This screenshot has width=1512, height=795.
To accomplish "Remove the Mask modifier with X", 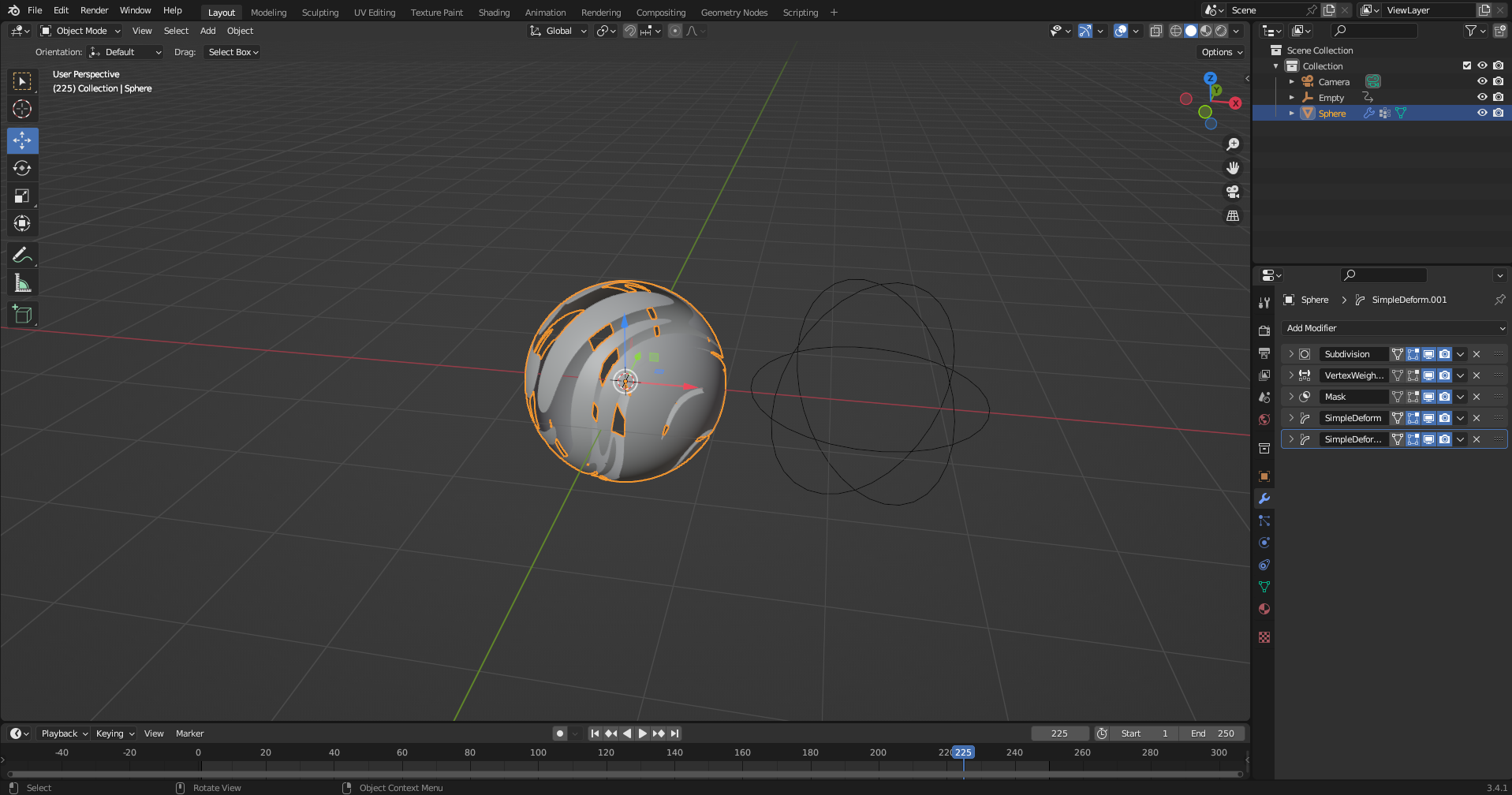I will (1477, 397).
